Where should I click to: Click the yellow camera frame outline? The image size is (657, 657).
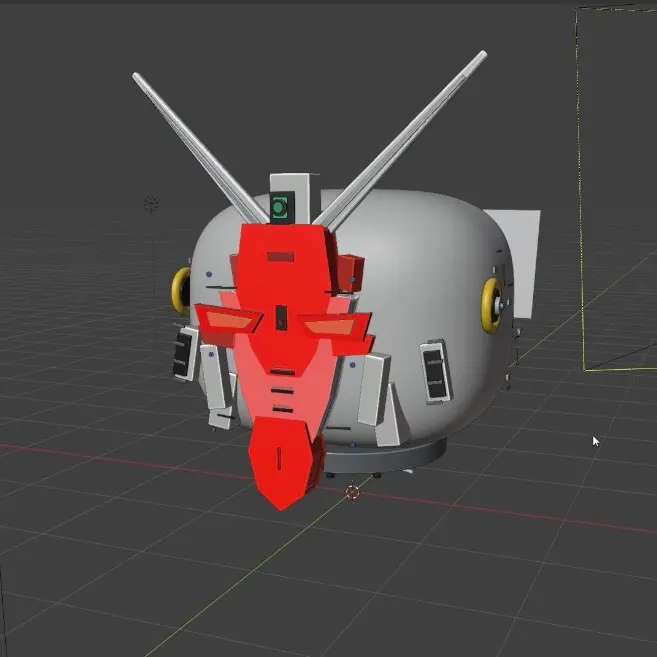click(579, 189)
